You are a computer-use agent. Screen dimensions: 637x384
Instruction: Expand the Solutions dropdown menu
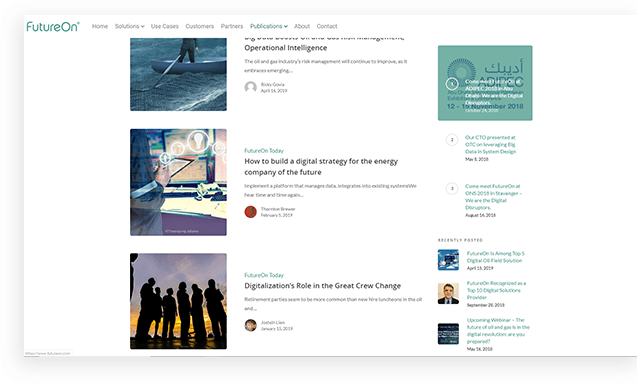129,26
